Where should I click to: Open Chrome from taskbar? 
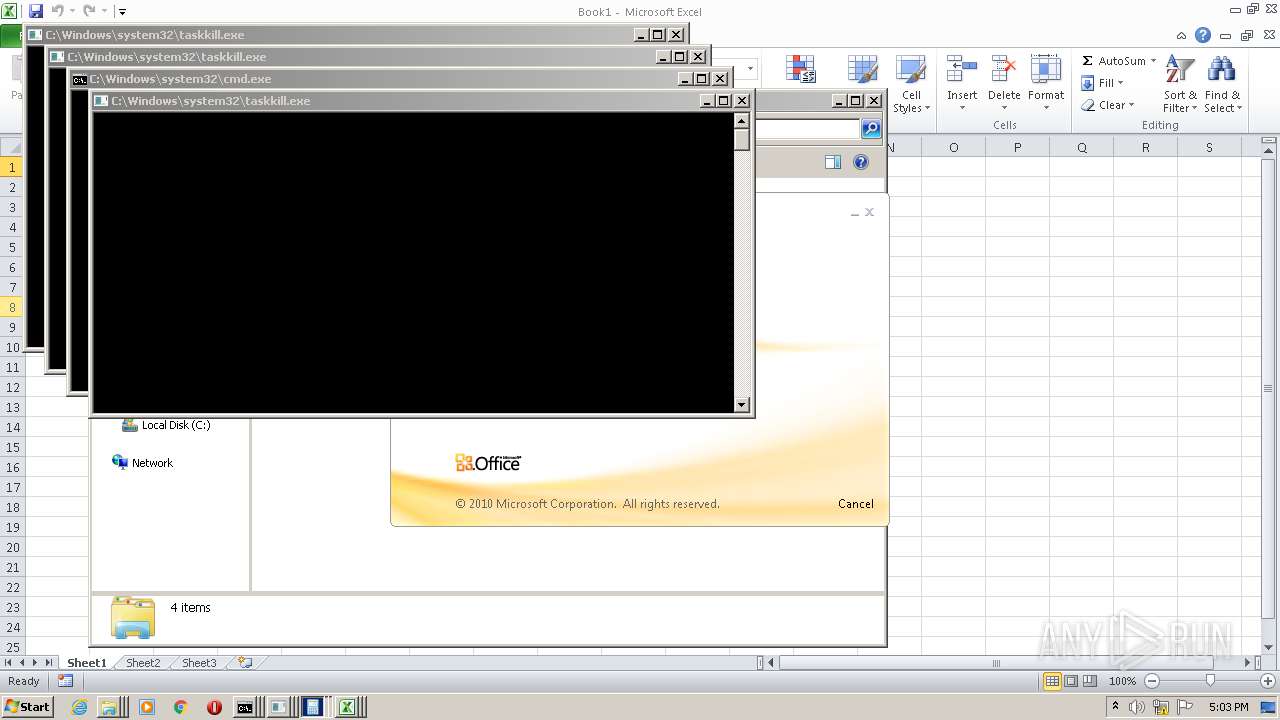click(180, 707)
